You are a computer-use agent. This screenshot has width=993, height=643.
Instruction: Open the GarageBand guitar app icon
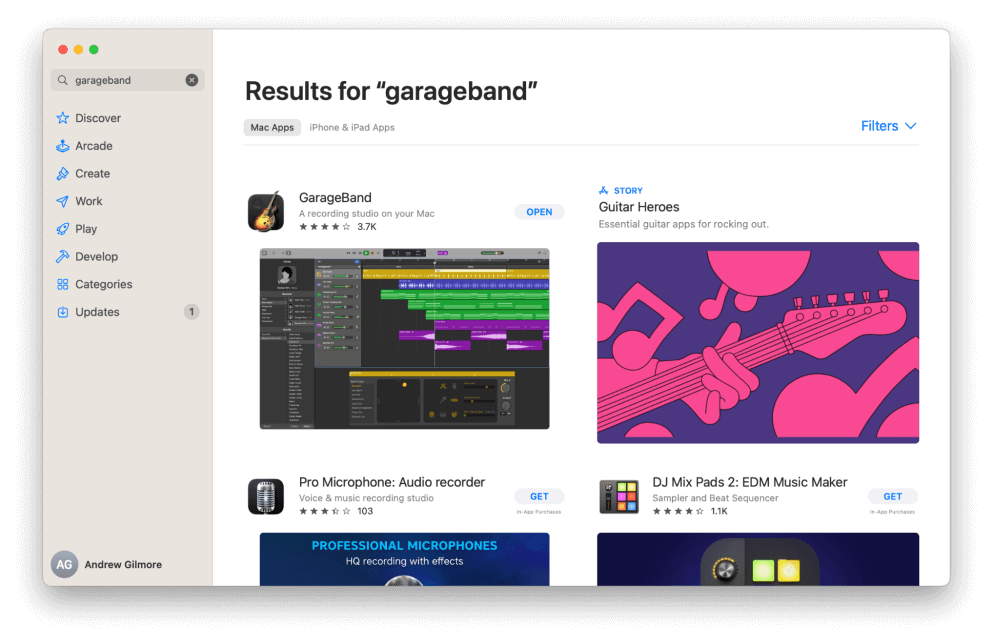click(266, 212)
